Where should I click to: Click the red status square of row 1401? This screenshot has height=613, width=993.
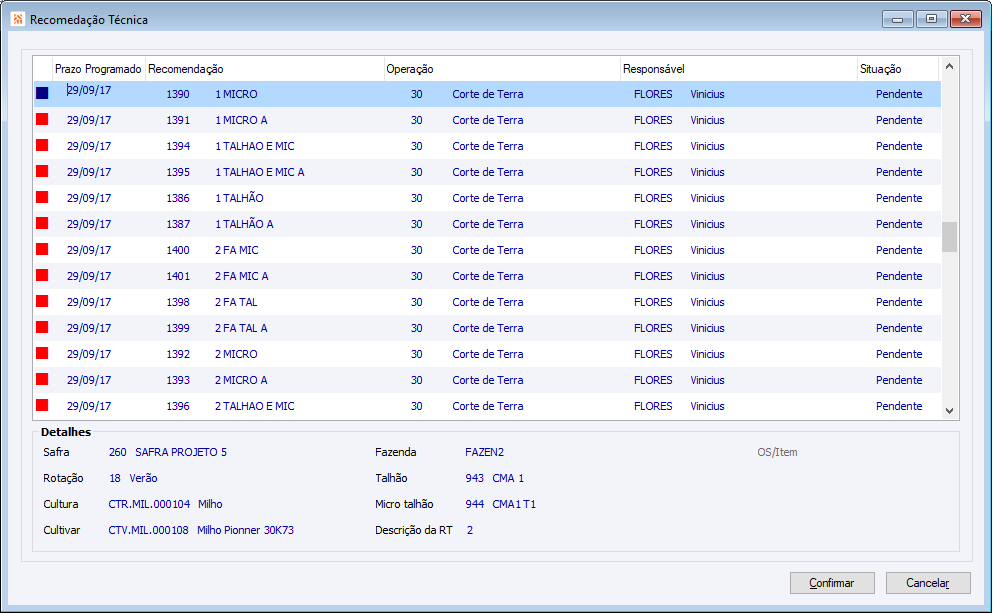(x=42, y=275)
